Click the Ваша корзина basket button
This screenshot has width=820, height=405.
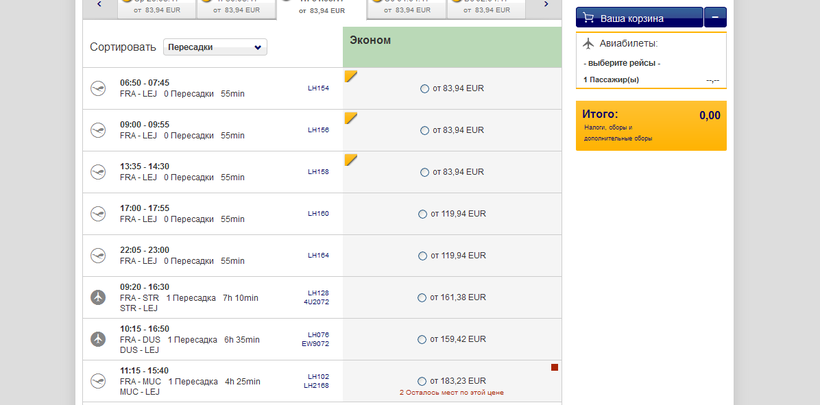639,18
